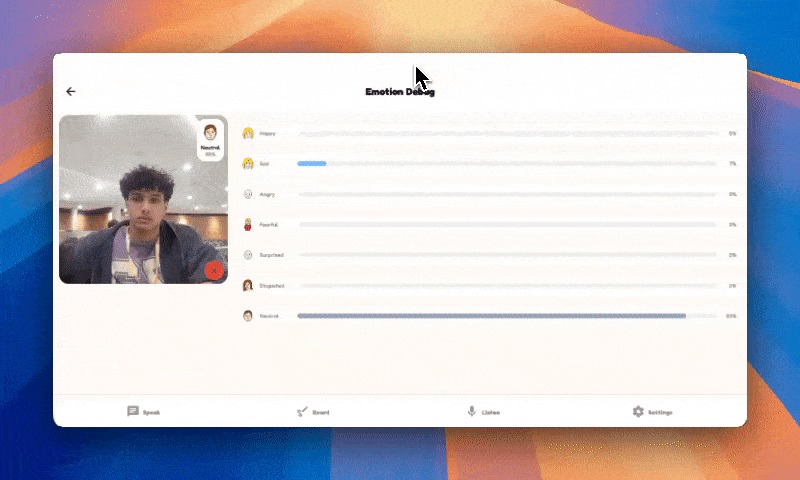Click the "Emotion Debug" page title
This screenshot has width=800, height=480.
400,92
